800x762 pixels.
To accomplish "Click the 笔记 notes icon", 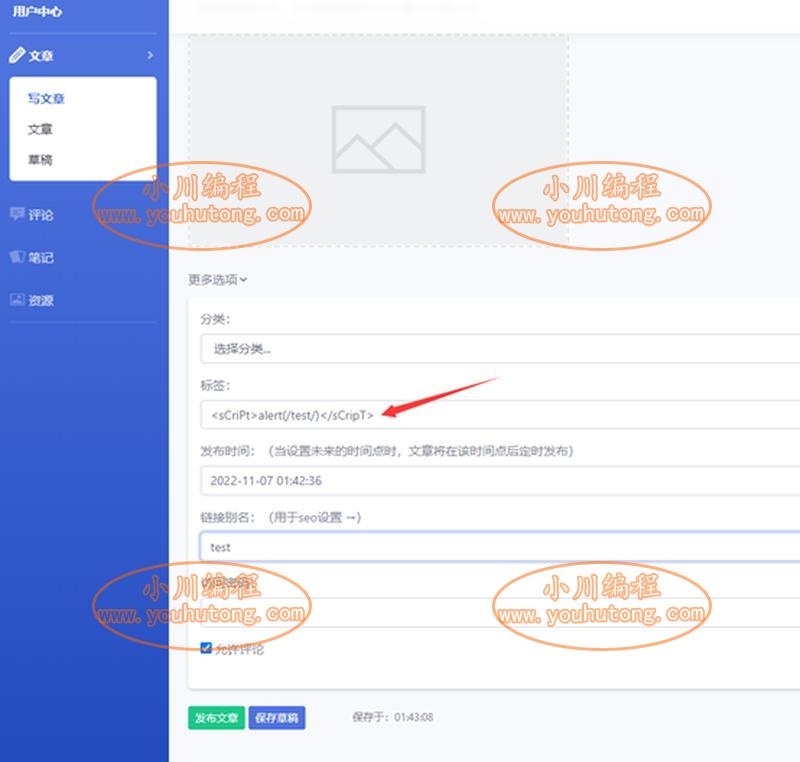I will coord(17,257).
